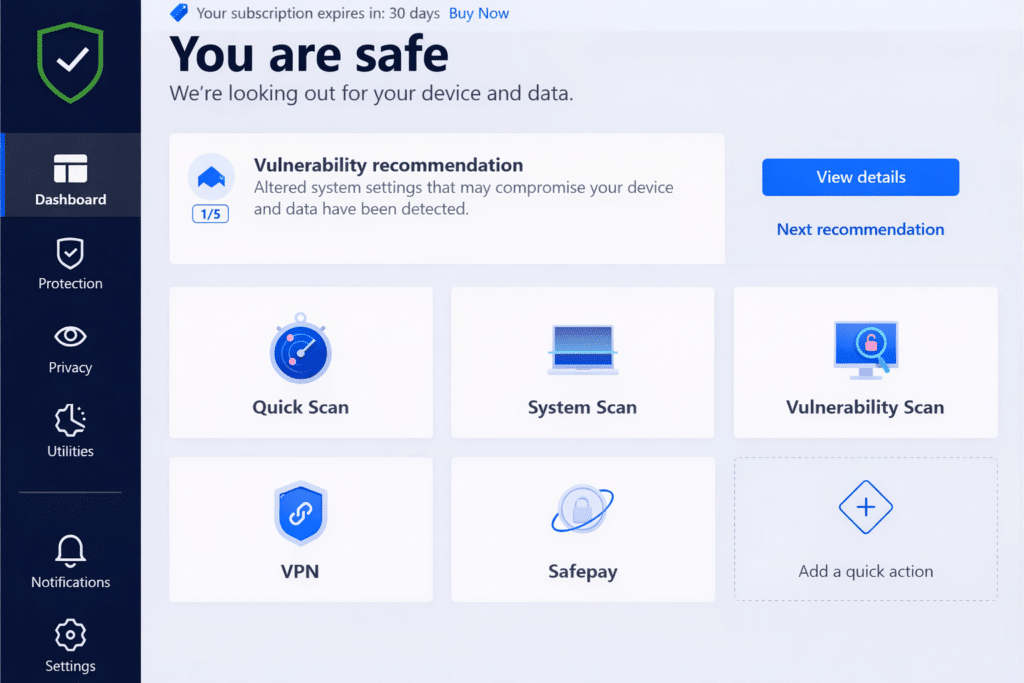Open Settings using the gear icon

pos(70,645)
